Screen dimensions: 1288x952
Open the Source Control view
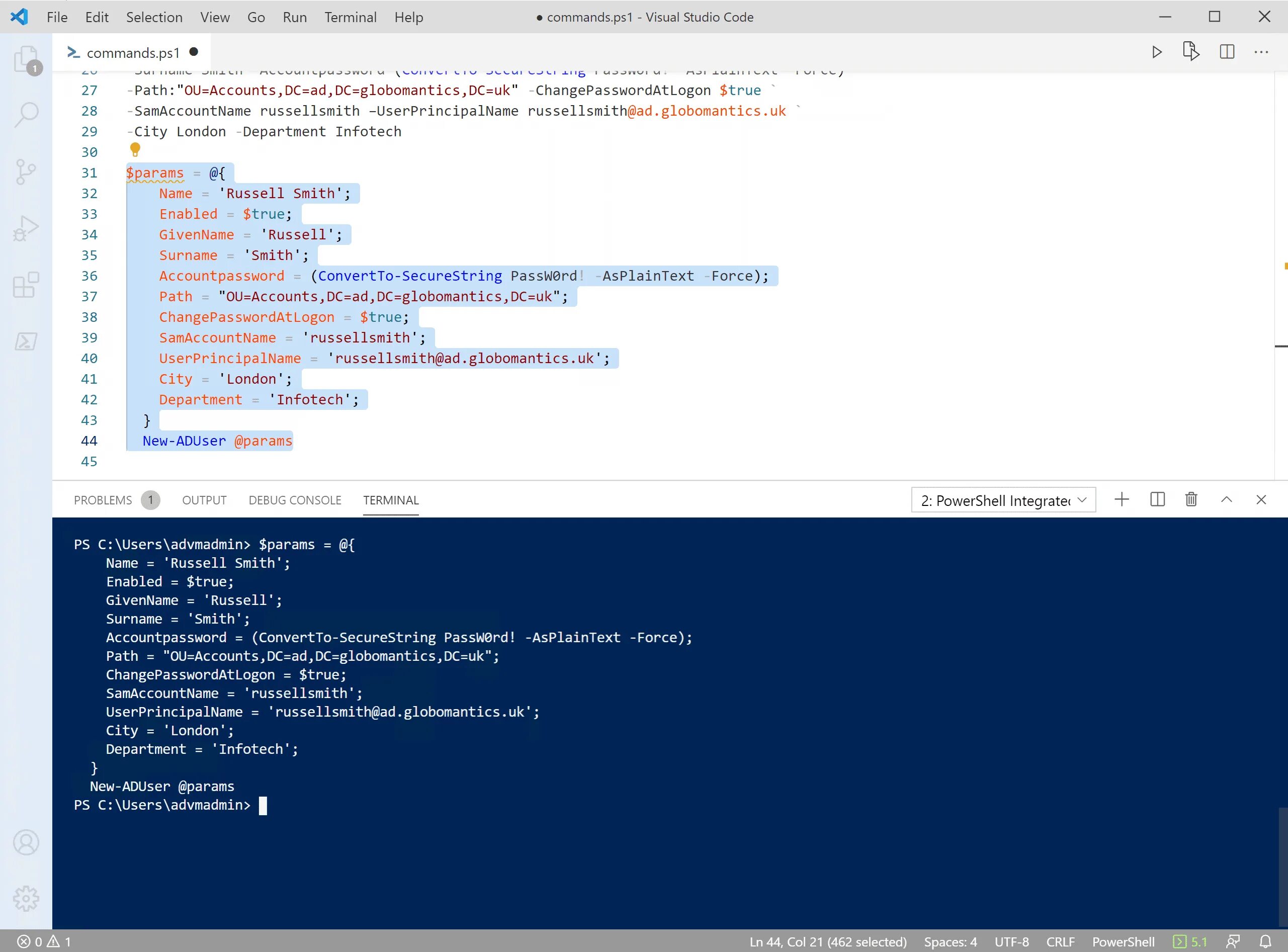[x=26, y=171]
